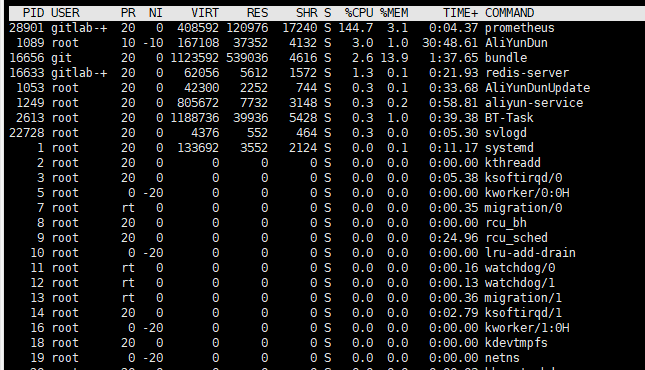Click the PID column header

33,13
